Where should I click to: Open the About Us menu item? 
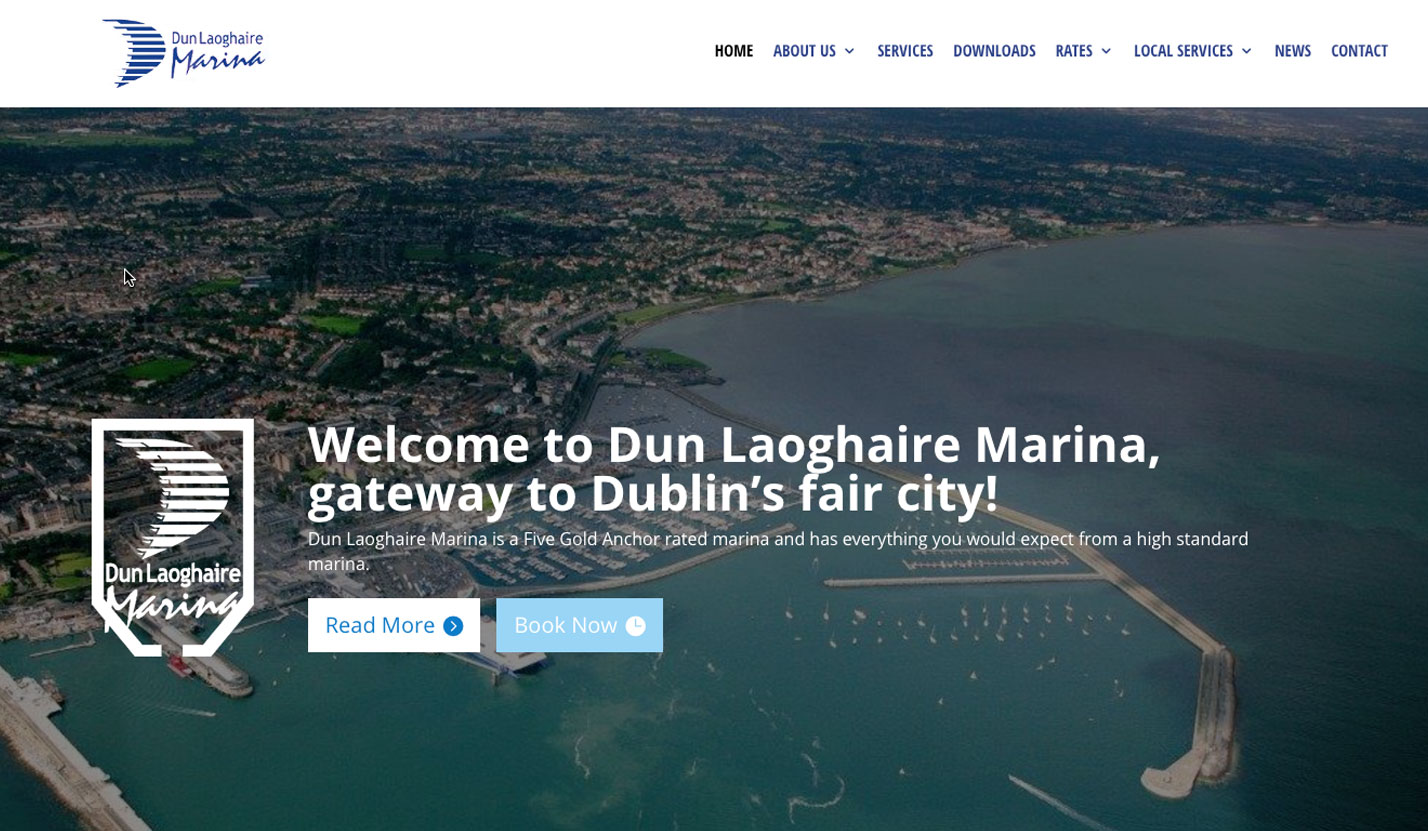[x=804, y=51]
